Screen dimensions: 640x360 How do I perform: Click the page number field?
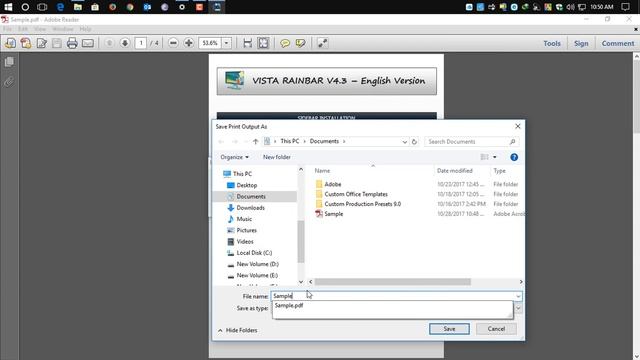141,43
